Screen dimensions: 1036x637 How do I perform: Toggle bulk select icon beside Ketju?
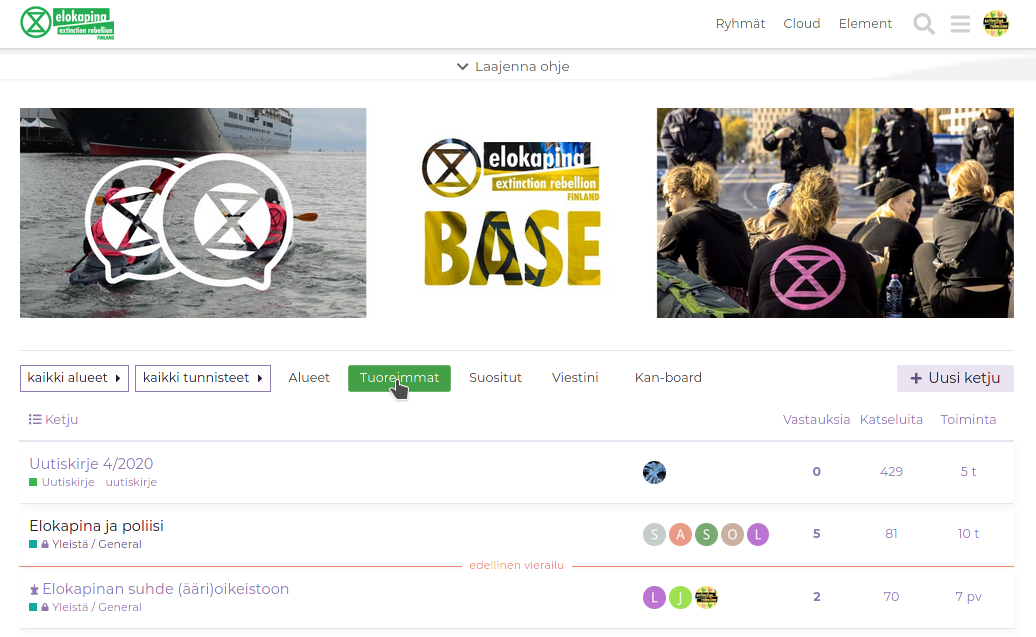35,420
